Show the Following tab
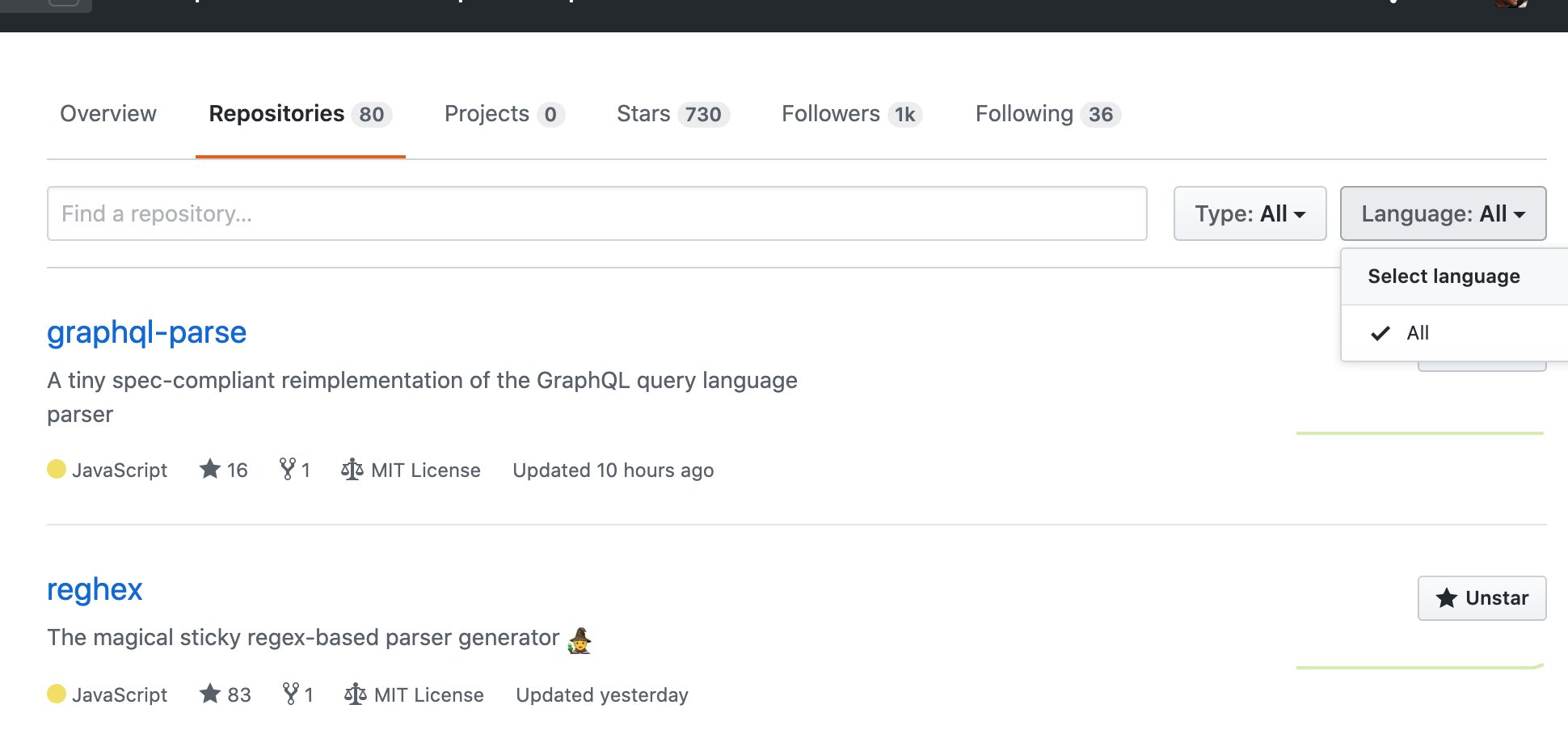This screenshot has width=1568, height=747. pos(1048,114)
